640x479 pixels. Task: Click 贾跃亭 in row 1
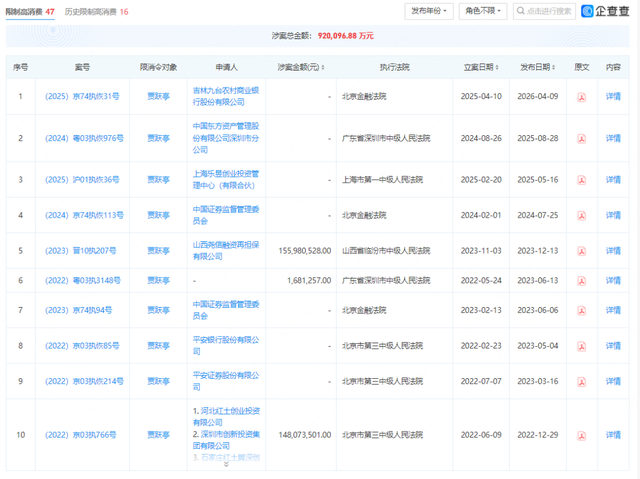click(158, 96)
